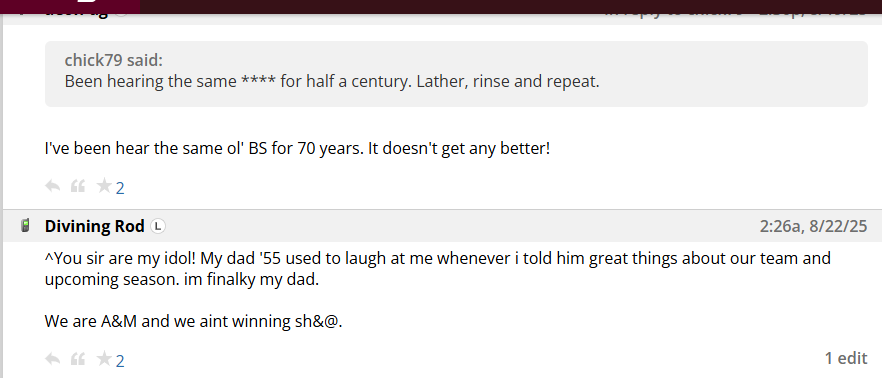882x378 pixels.
Task: Click the 2:26a, 8/22/25 timestamp
Action: [x=813, y=226]
